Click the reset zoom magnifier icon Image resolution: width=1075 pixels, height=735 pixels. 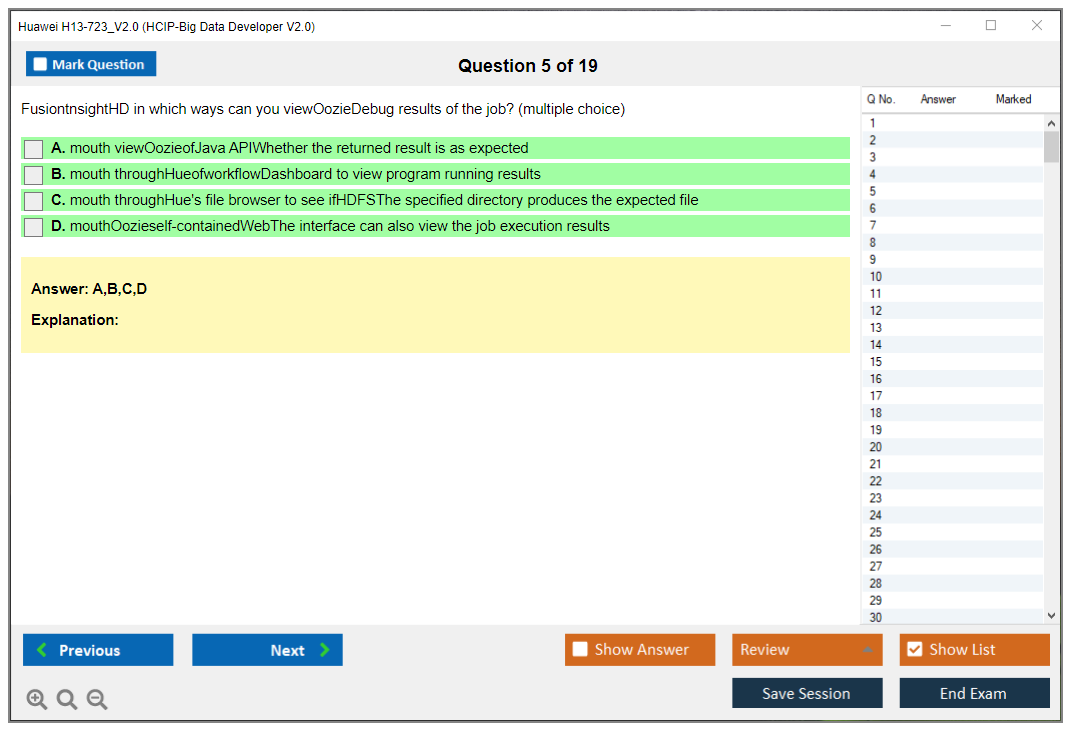tap(67, 700)
